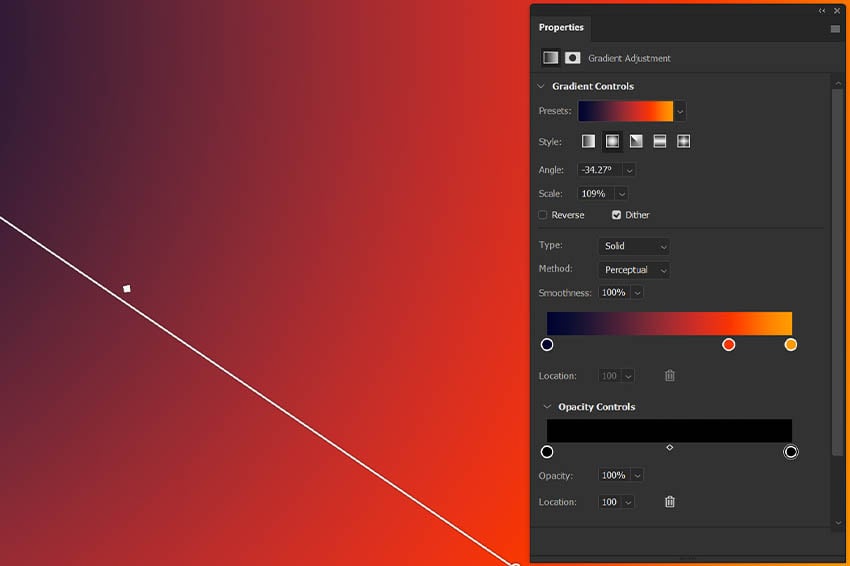The height and width of the screenshot is (566, 850).
Task: Disable the Dither checkbox
Action: coord(616,215)
